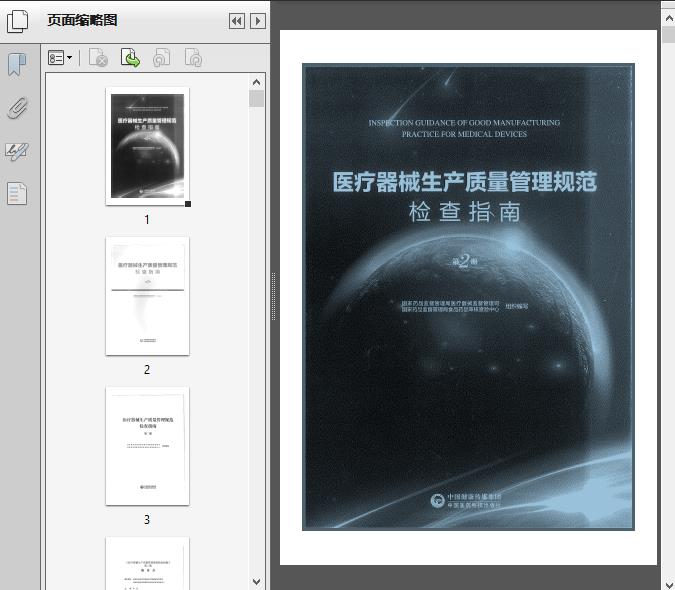Collapse the panel with the double-arrow button
The height and width of the screenshot is (590, 675).
pos(237,21)
